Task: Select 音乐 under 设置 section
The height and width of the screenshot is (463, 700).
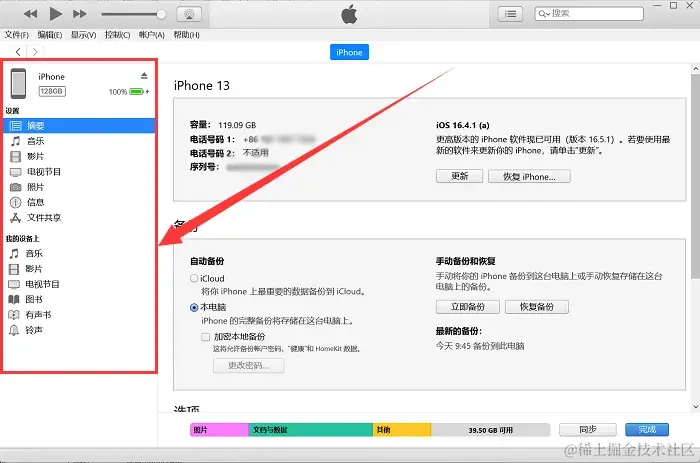Action: click(79, 141)
